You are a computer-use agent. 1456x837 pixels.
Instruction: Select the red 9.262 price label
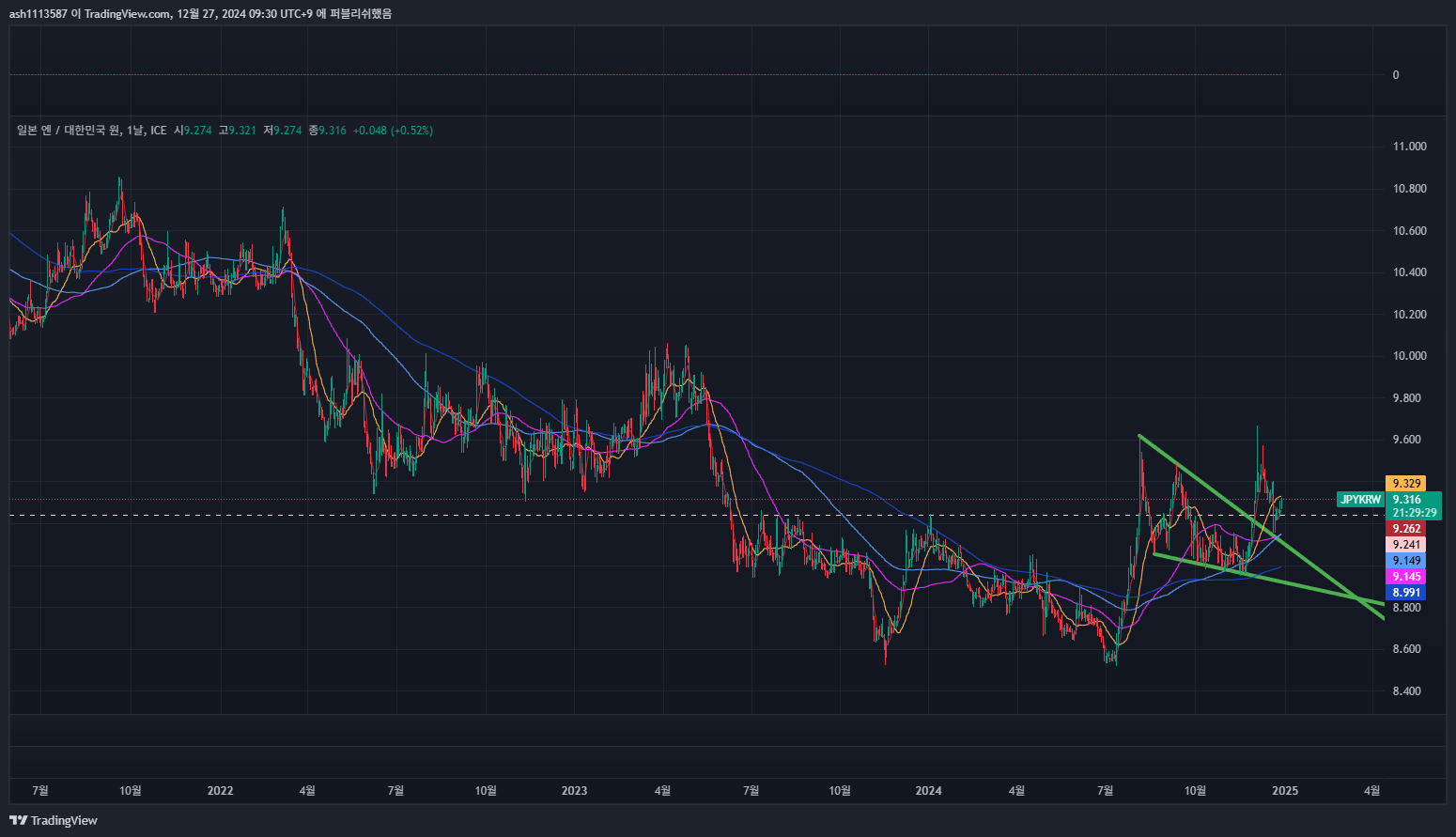click(1405, 529)
